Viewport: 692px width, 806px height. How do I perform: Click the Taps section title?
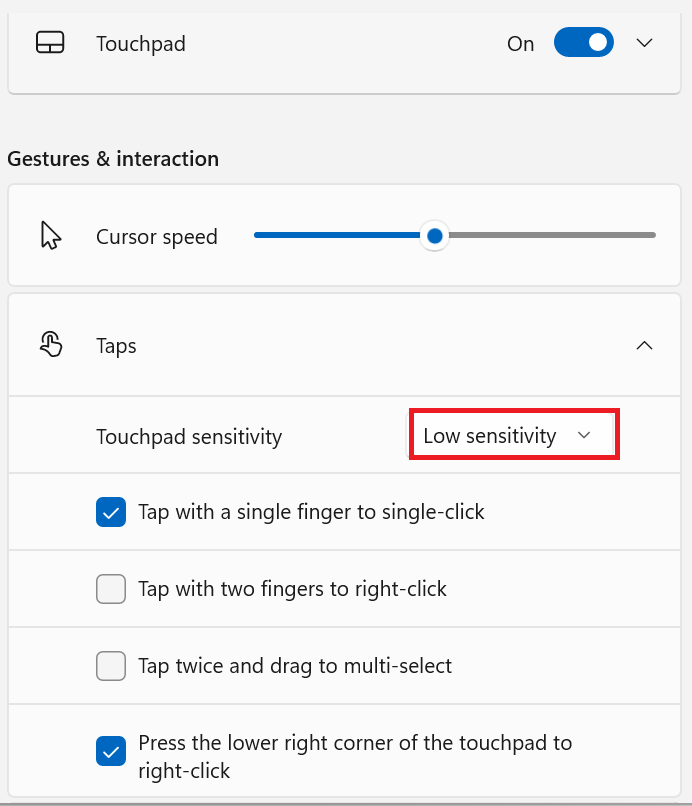(x=116, y=346)
